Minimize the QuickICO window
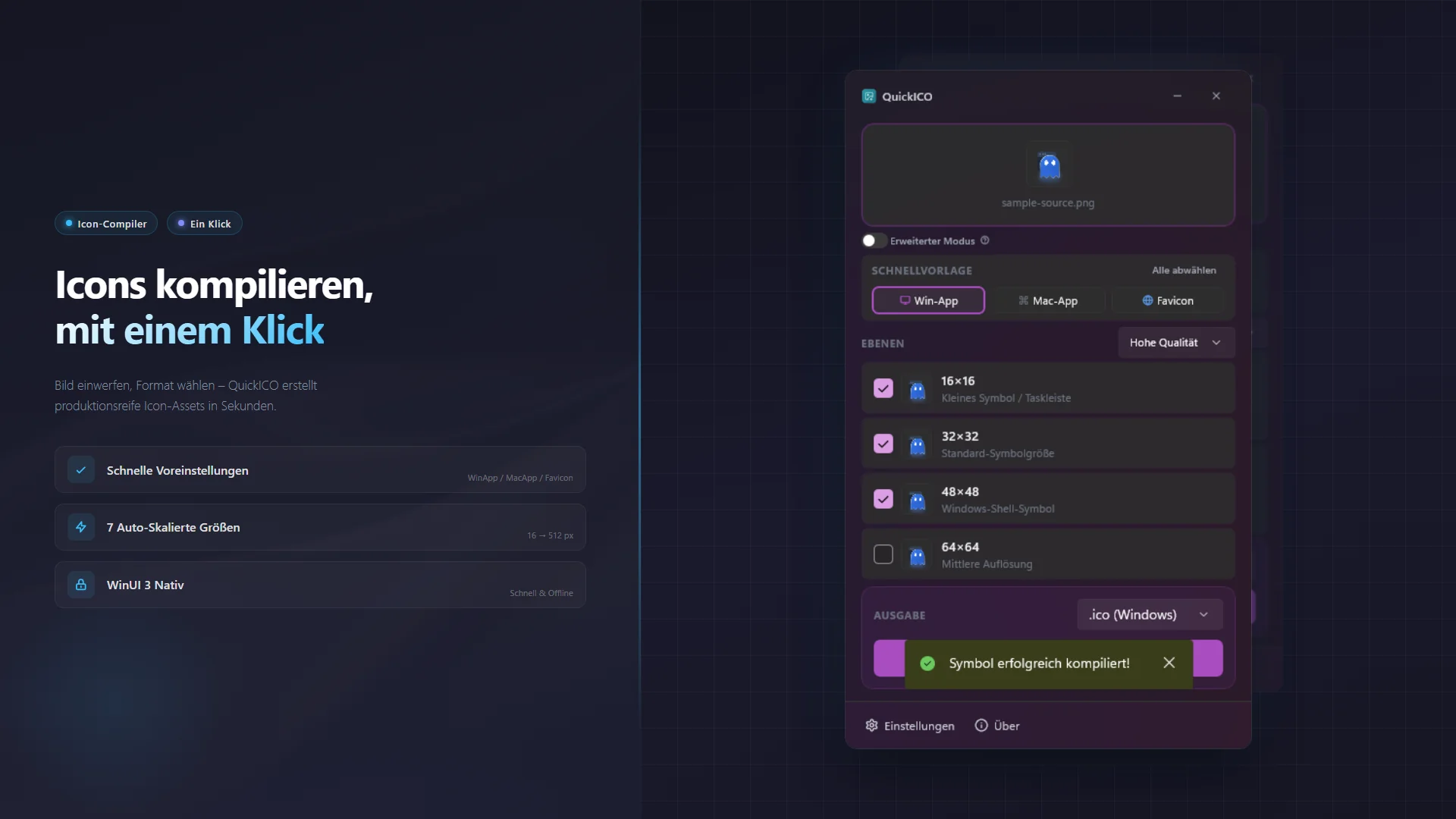This screenshot has height=819, width=1456. point(1178,96)
